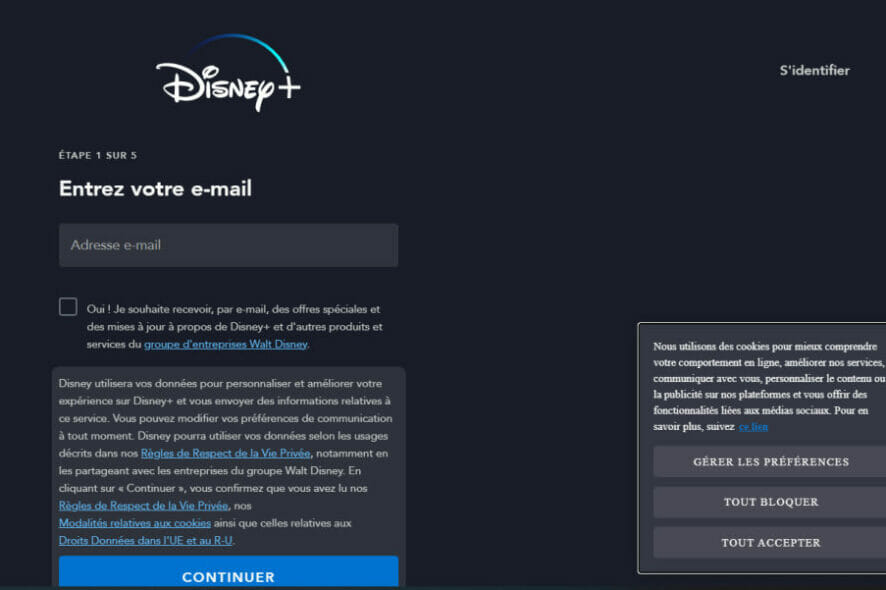Click the 'ÉTAPE 1 SUR 5' step label
The image size is (886, 590).
[x=98, y=155]
